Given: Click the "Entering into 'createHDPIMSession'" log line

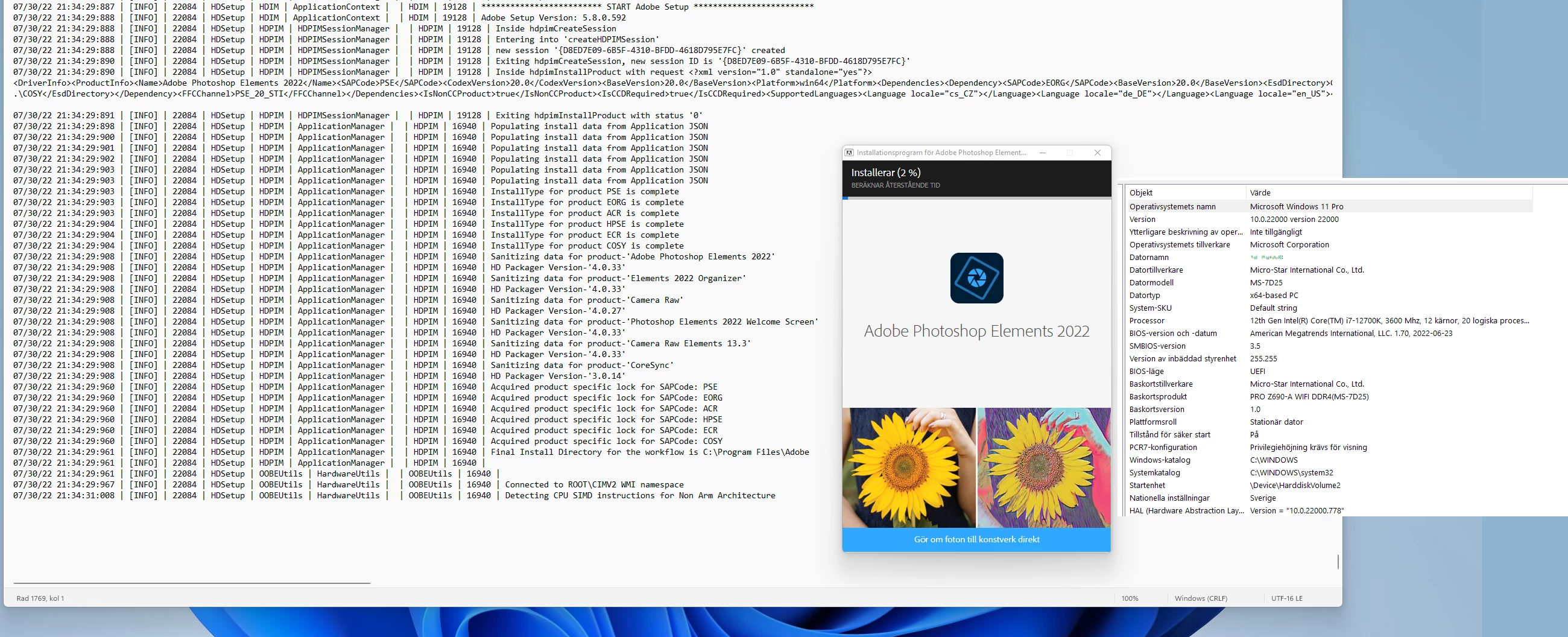Looking at the screenshot, I should [x=336, y=40].
